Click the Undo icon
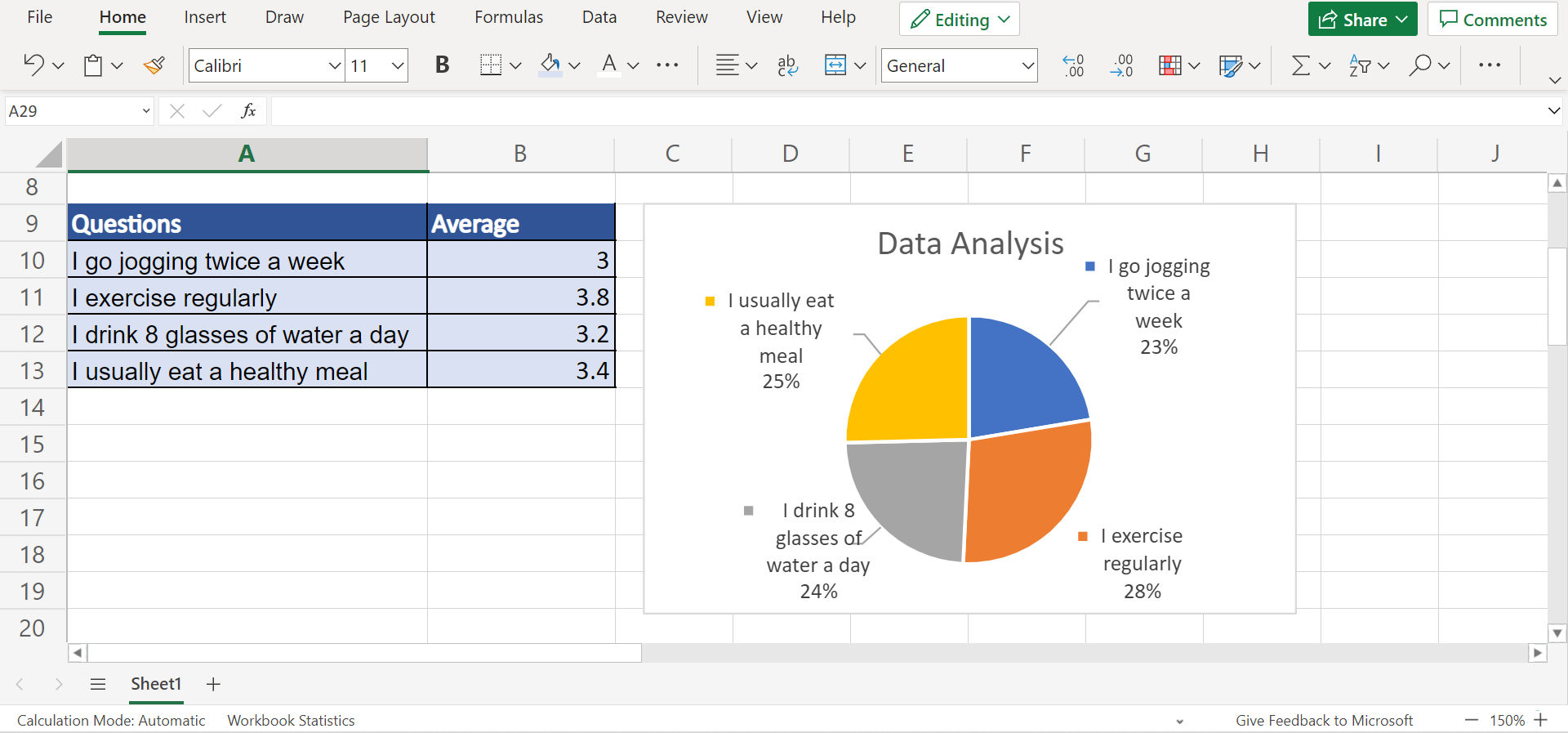Viewport: 1568px width, 733px height. coord(33,65)
